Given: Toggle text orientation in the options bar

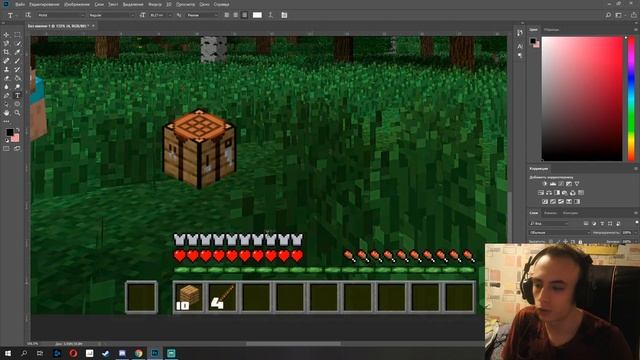Looking at the screenshot, I should click(28, 15).
